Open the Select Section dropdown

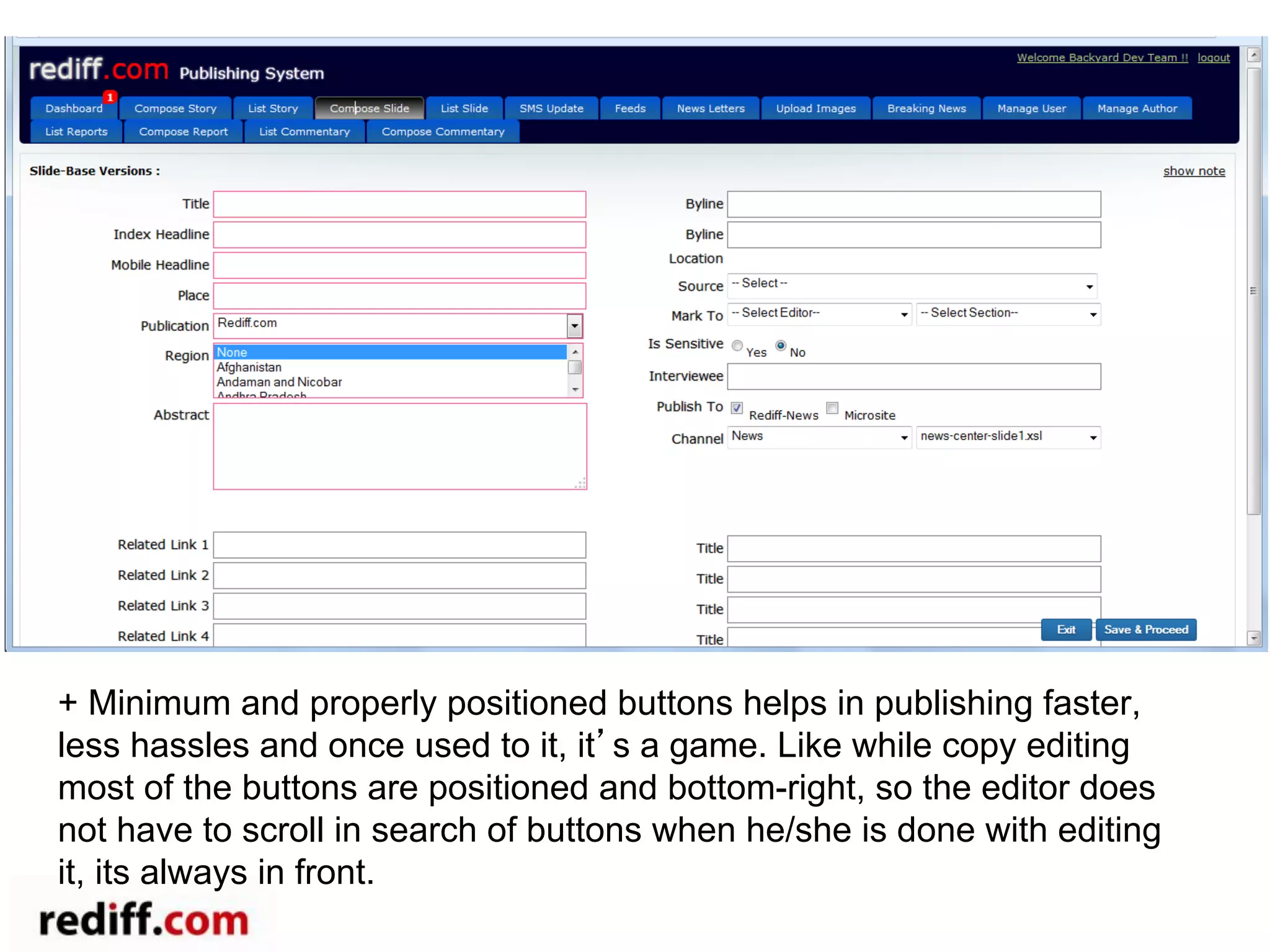point(1008,314)
